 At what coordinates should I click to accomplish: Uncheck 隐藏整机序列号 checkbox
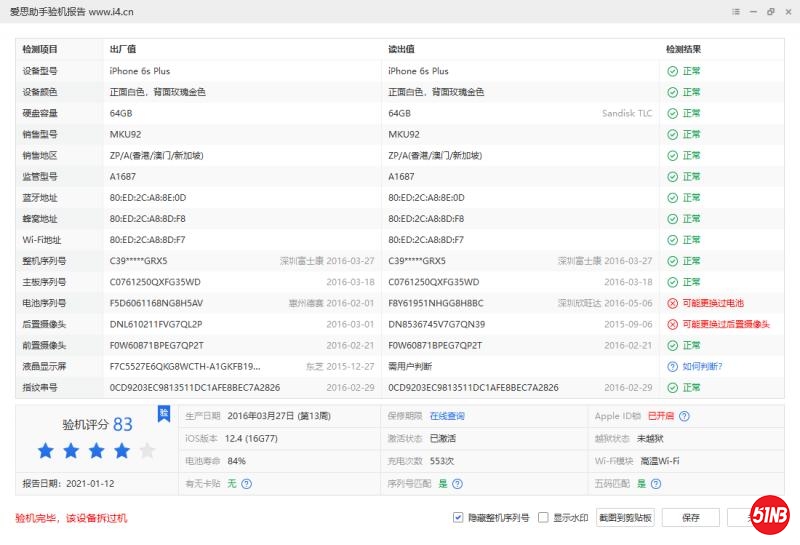tap(458, 518)
